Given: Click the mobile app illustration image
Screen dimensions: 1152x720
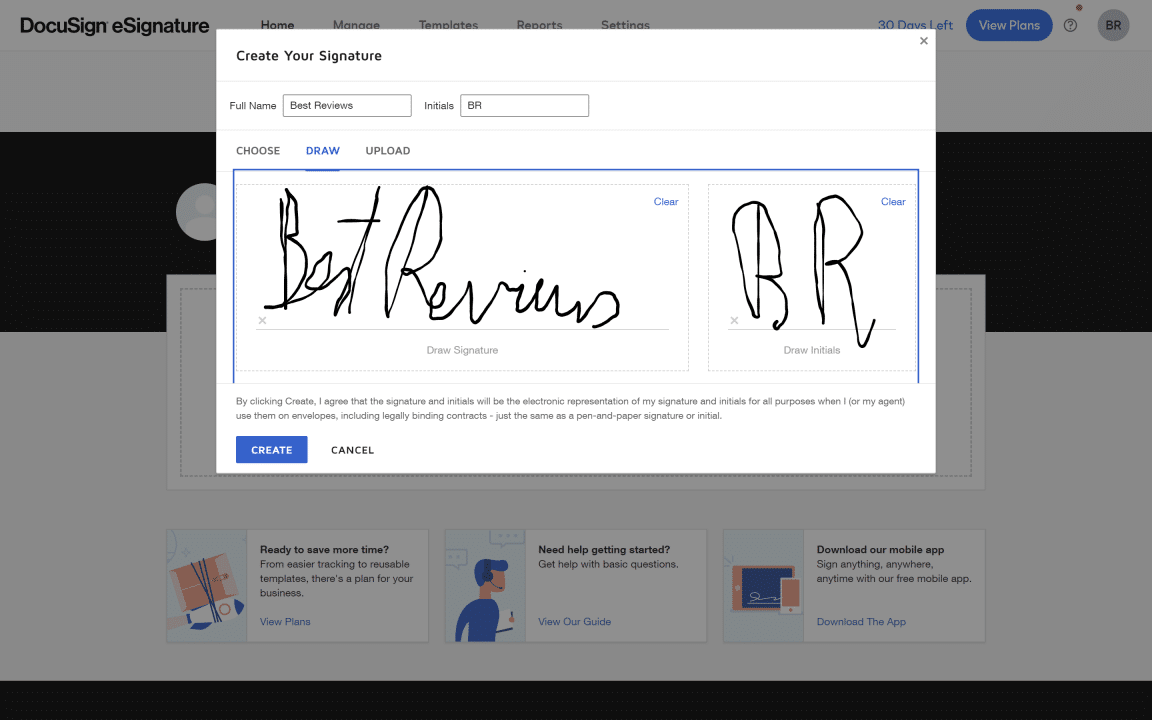Looking at the screenshot, I should tap(763, 585).
